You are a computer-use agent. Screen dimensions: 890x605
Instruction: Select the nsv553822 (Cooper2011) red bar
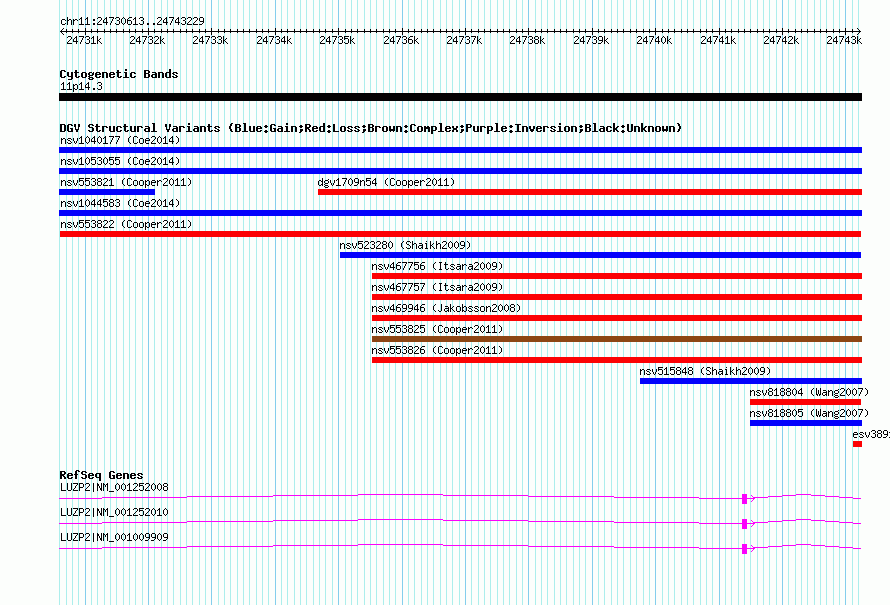pyautogui.click(x=460, y=234)
